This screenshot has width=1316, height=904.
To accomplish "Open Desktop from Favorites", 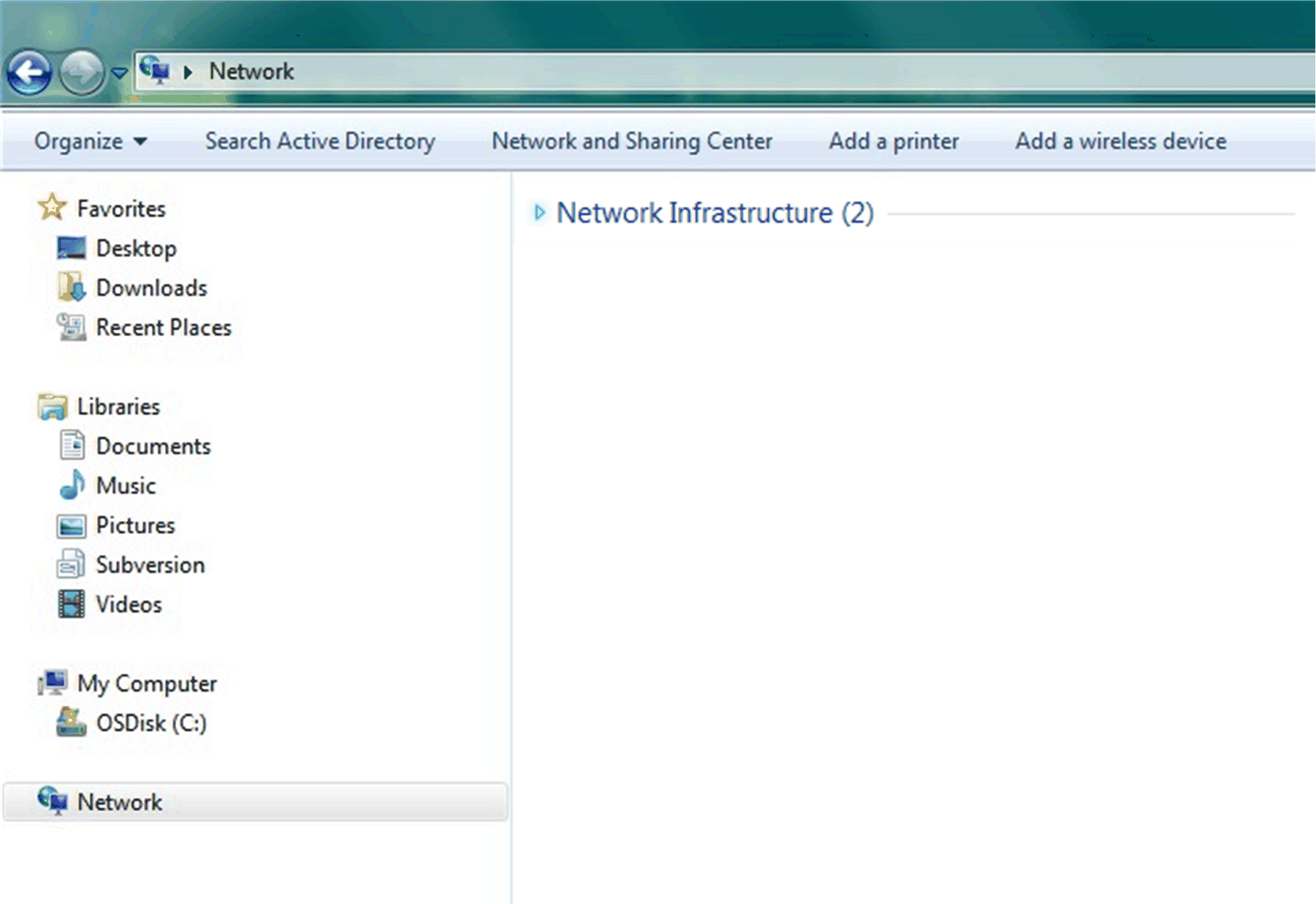I will tap(136, 249).
